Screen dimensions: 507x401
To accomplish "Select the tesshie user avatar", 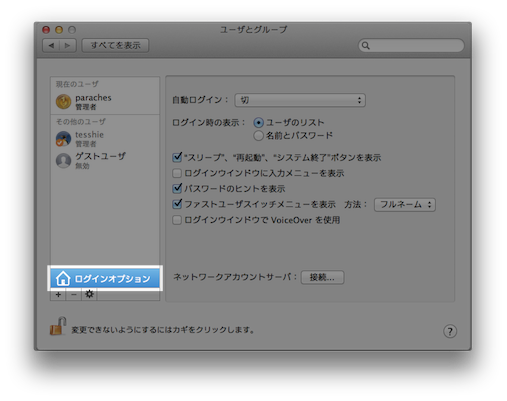I will (63, 139).
